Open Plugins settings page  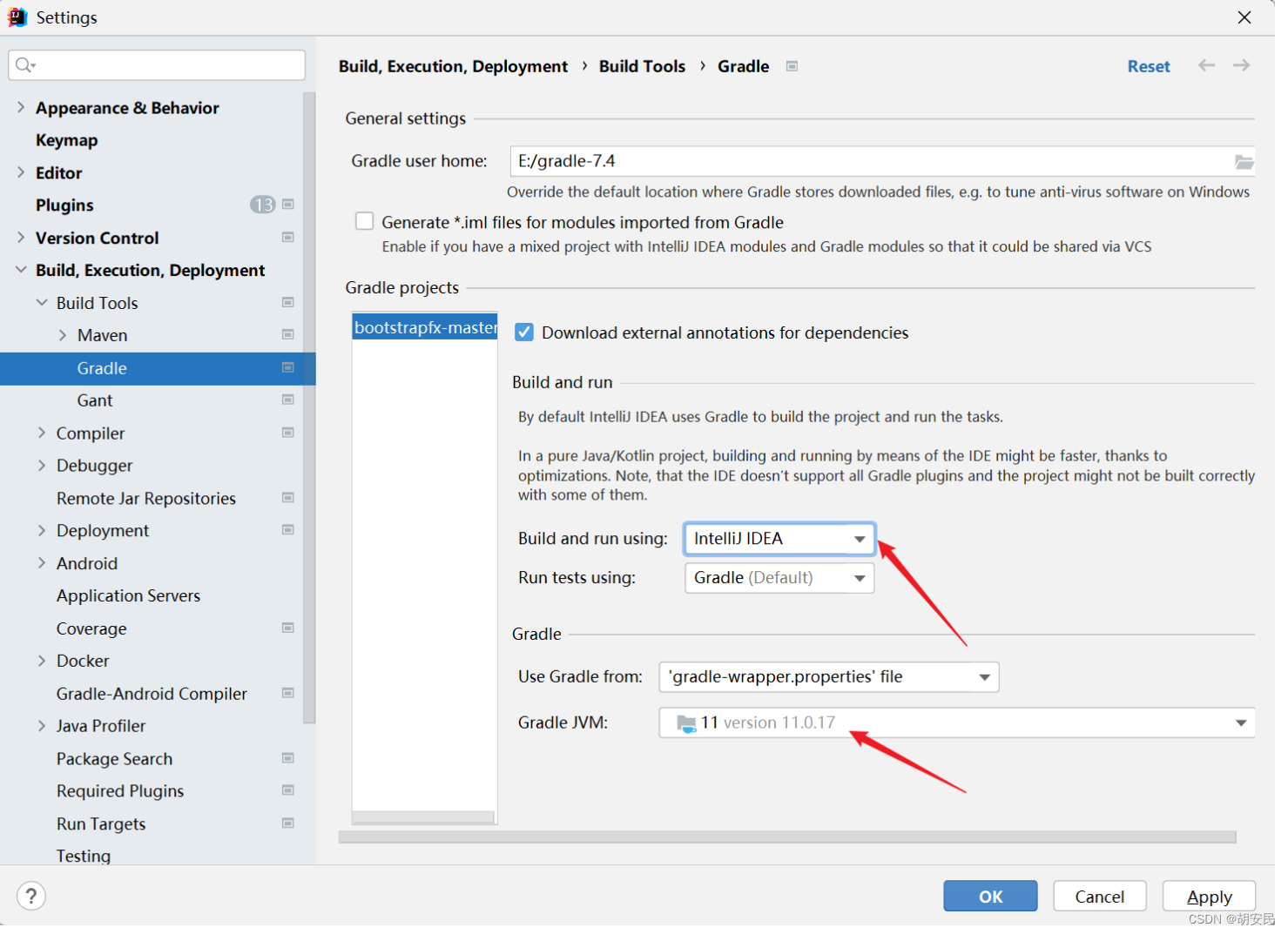tap(65, 206)
